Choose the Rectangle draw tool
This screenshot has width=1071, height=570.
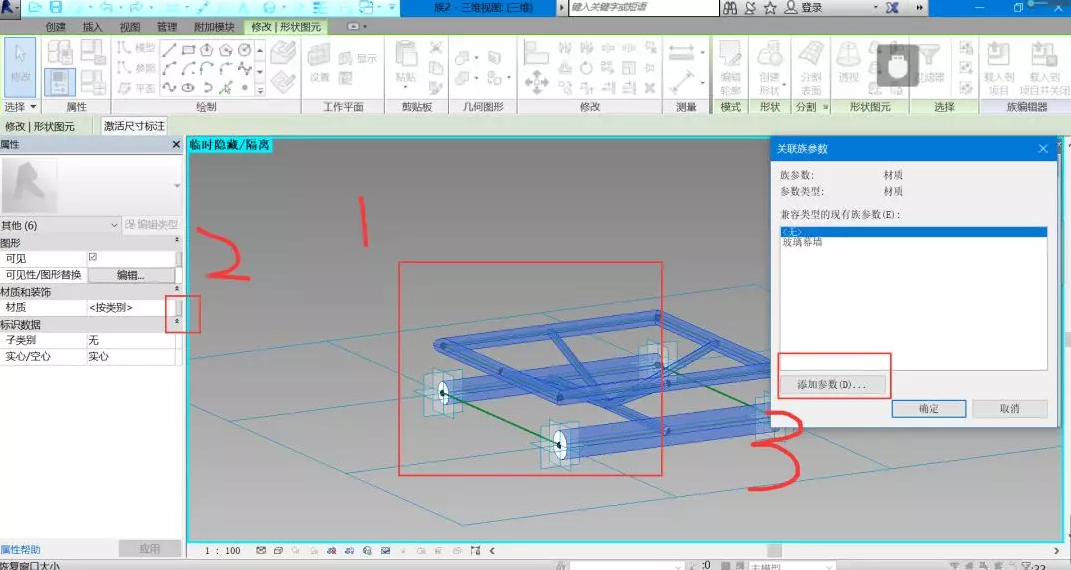pyautogui.click(x=188, y=49)
